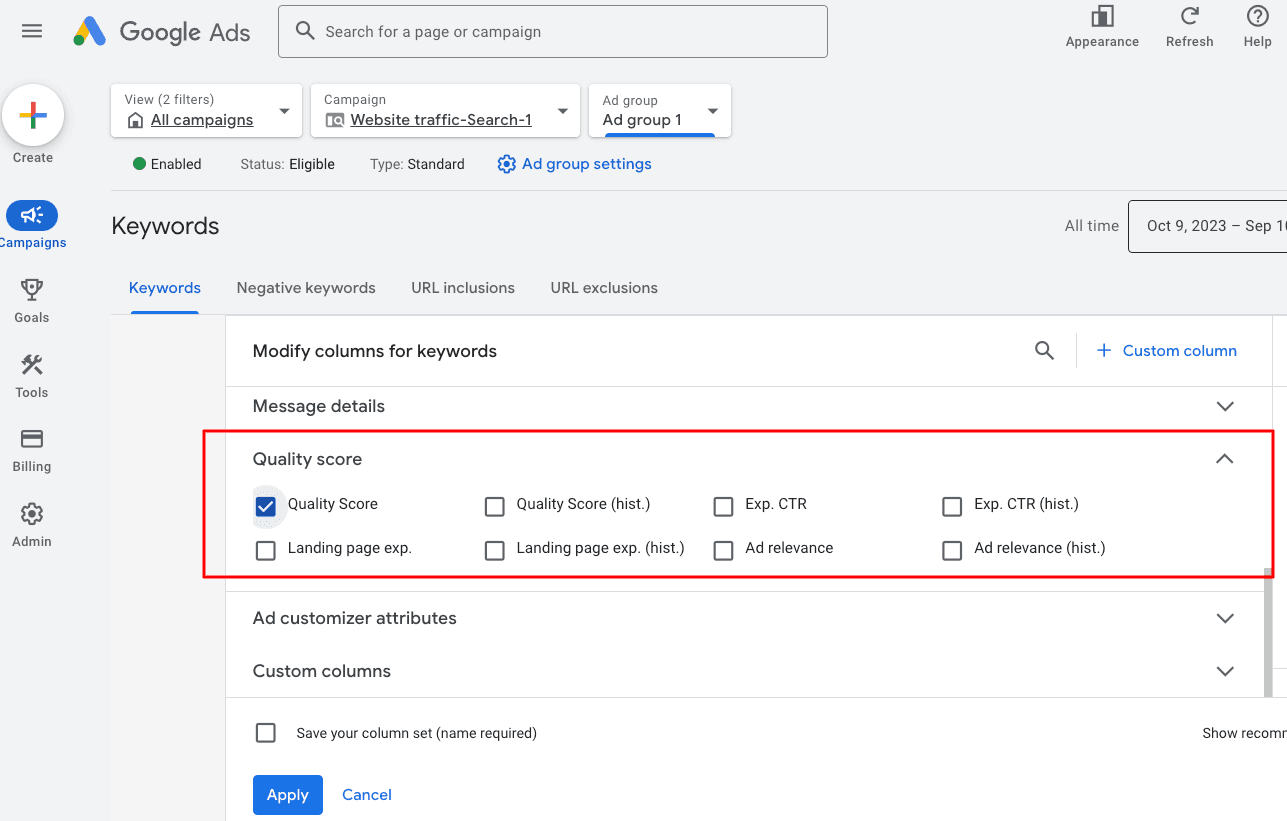Uncheck the Quality Score checkbox
This screenshot has width=1287, height=821.
(x=265, y=506)
